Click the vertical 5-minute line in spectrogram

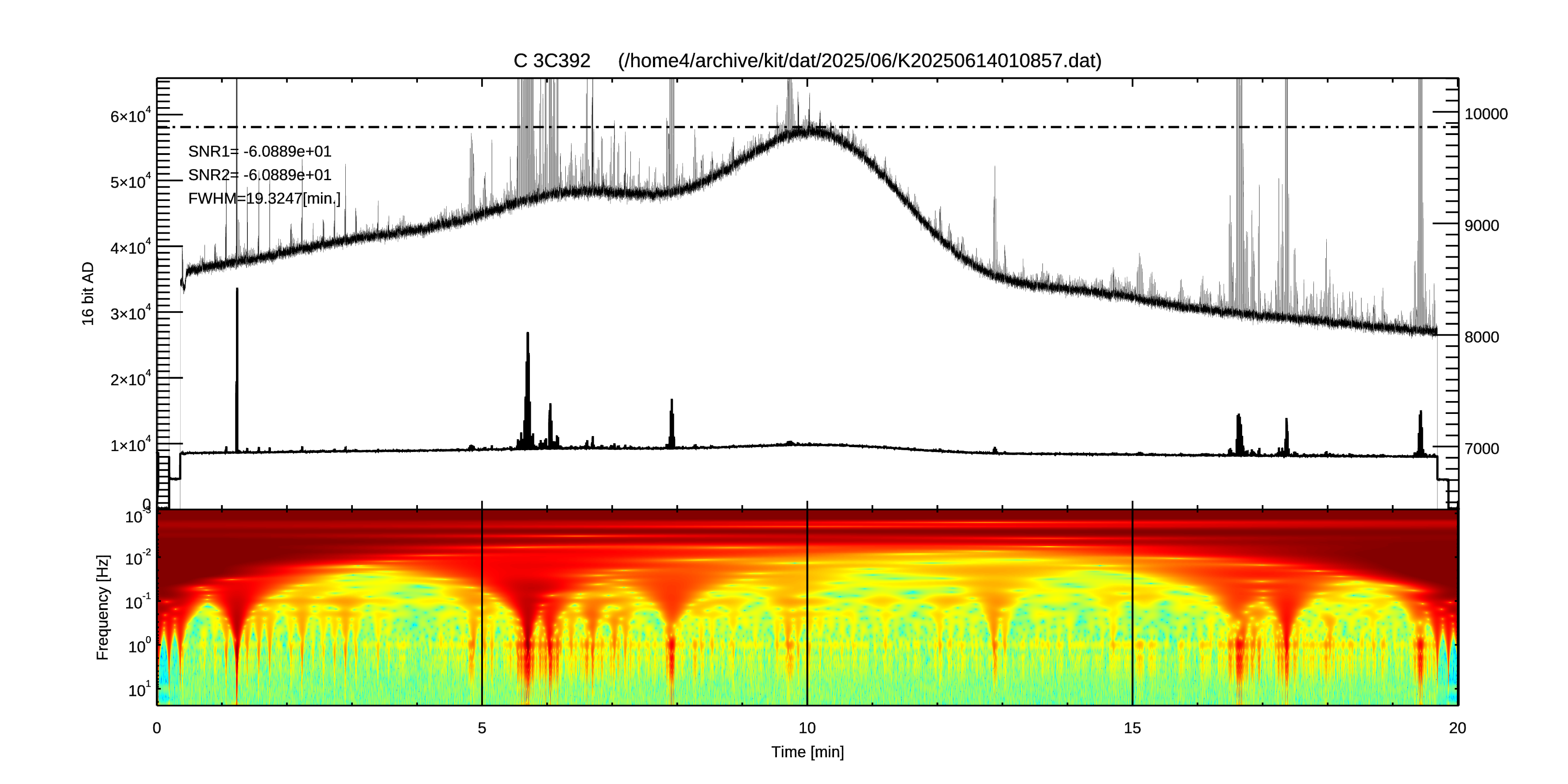482,607
